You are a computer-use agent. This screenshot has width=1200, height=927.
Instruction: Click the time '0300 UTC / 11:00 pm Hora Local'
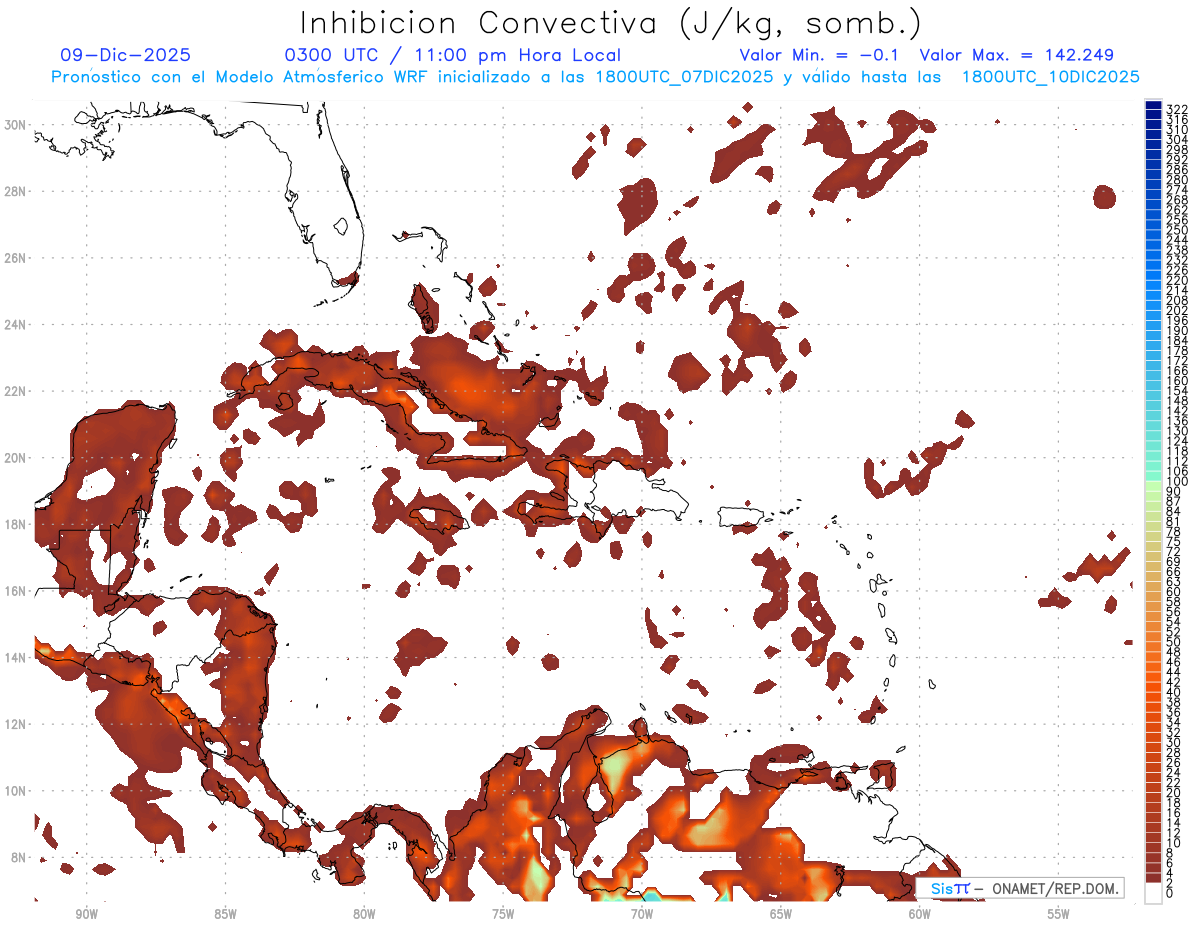(x=453, y=55)
